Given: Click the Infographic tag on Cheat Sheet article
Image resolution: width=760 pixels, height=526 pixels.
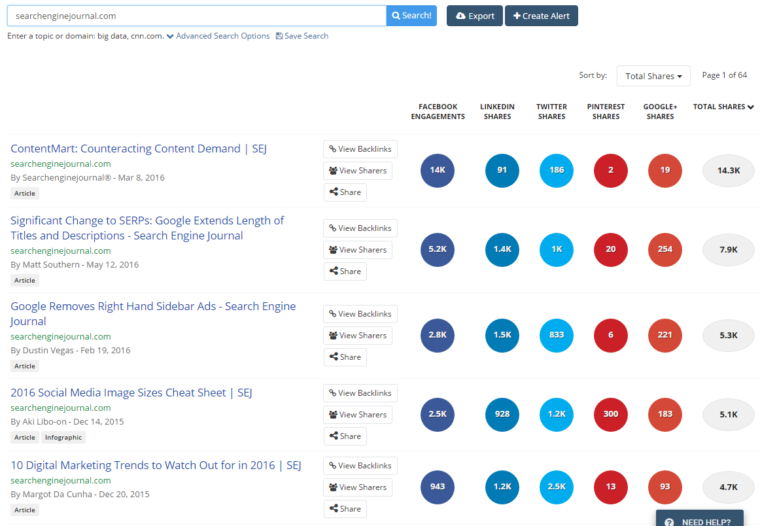Looking at the screenshot, I should (63, 437).
